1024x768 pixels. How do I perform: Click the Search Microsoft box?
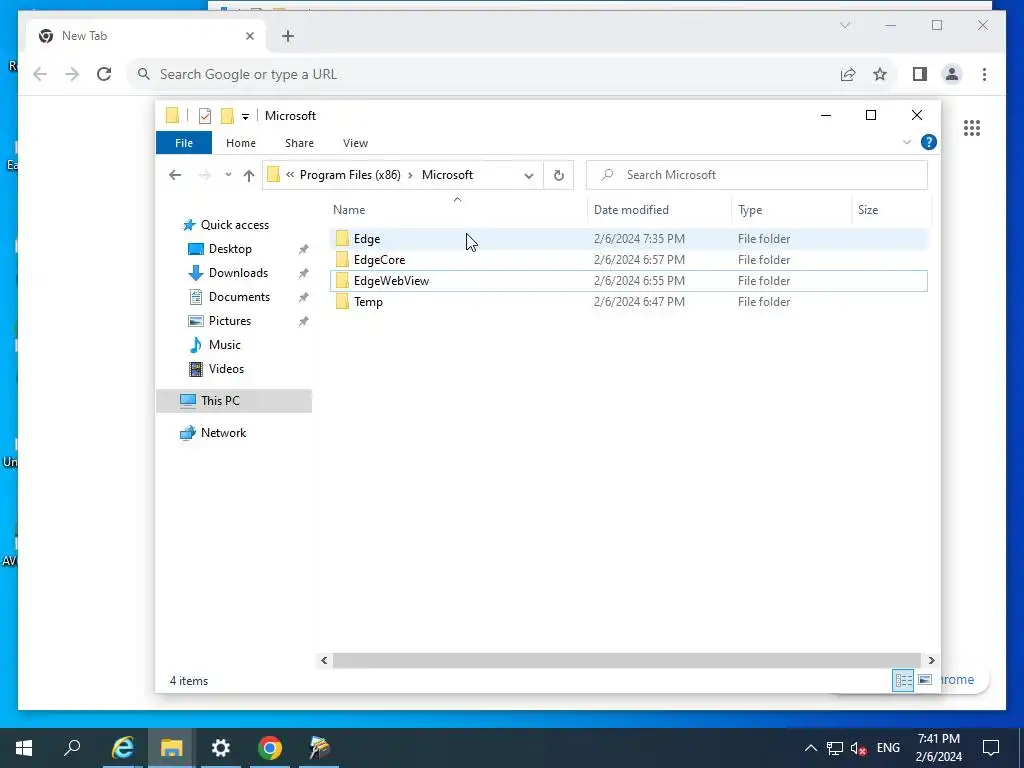[x=756, y=175]
